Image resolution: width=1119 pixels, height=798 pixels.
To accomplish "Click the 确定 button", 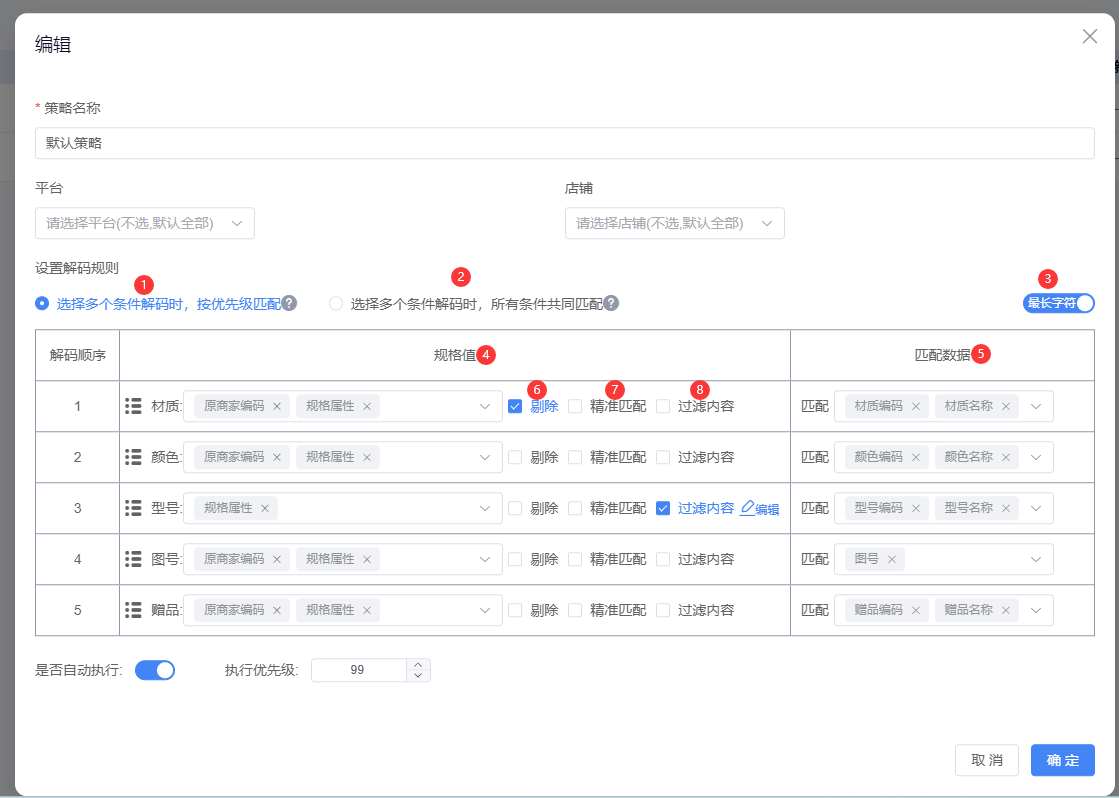I will point(1062,760).
